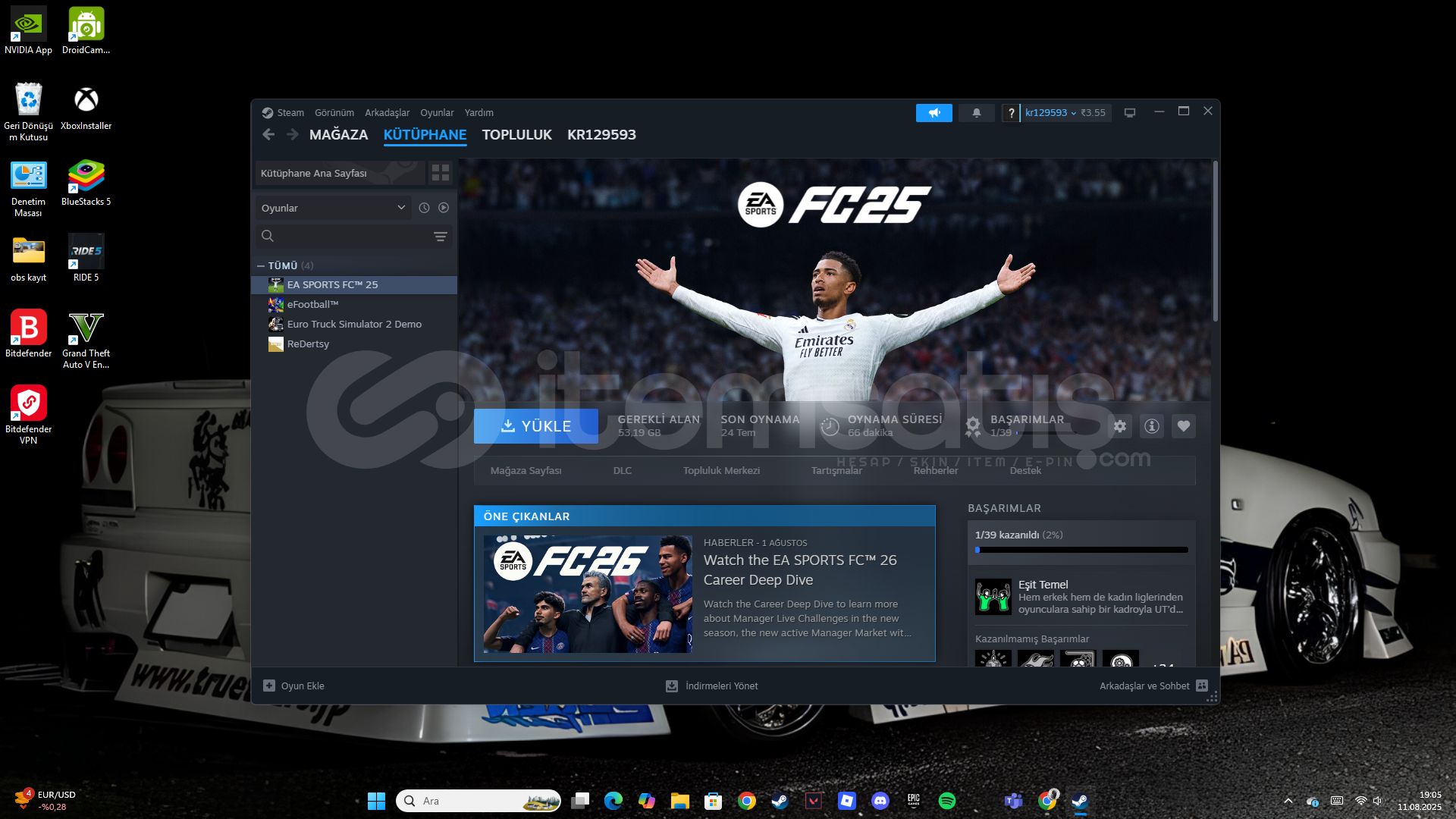Open the Steam announcements megaphone button
This screenshot has height=819, width=1456.
pyautogui.click(x=934, y=113)
